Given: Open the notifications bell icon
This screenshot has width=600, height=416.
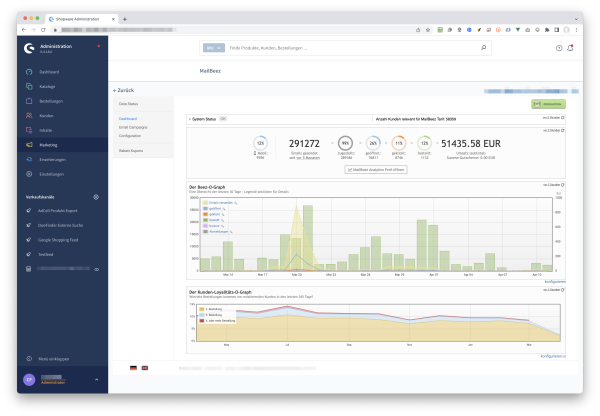Looking at the screenshot, I should (x=570, y=47).
